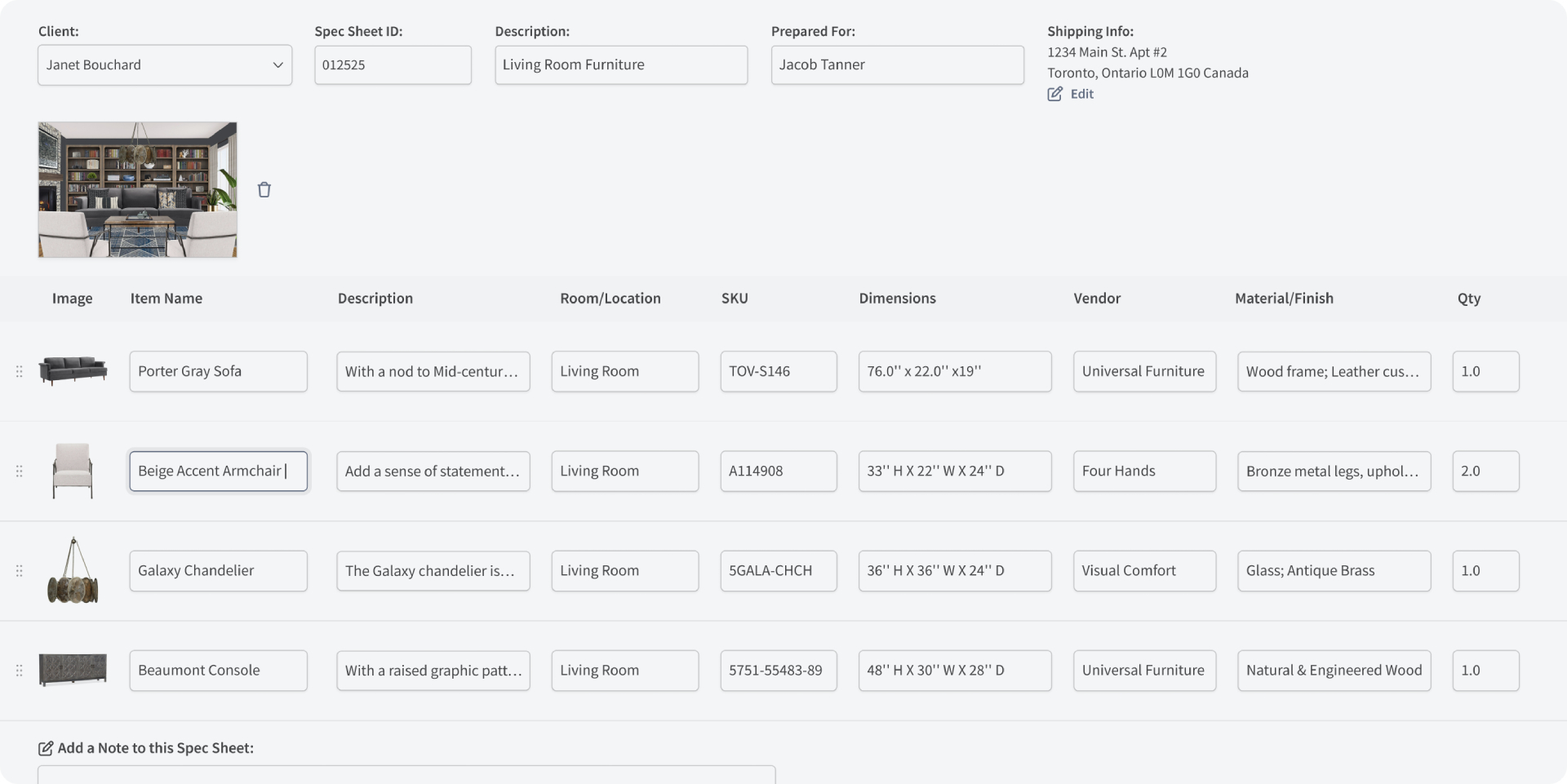Click the Galaxy Chandelier product image
Screen dimensions: 1567x784
(x=73, y=570)
